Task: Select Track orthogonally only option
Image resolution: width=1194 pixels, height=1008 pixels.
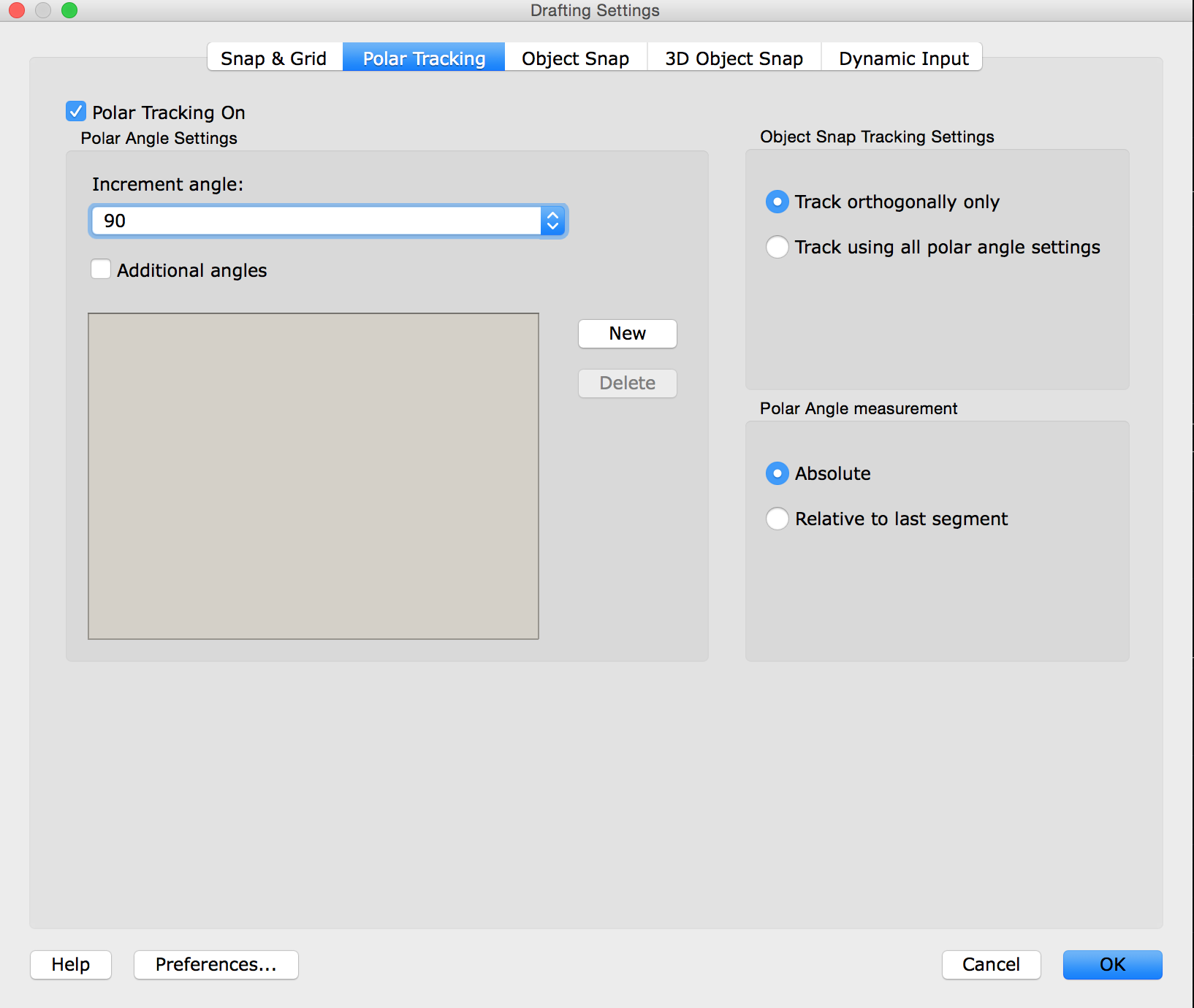Action: (777, 202)
